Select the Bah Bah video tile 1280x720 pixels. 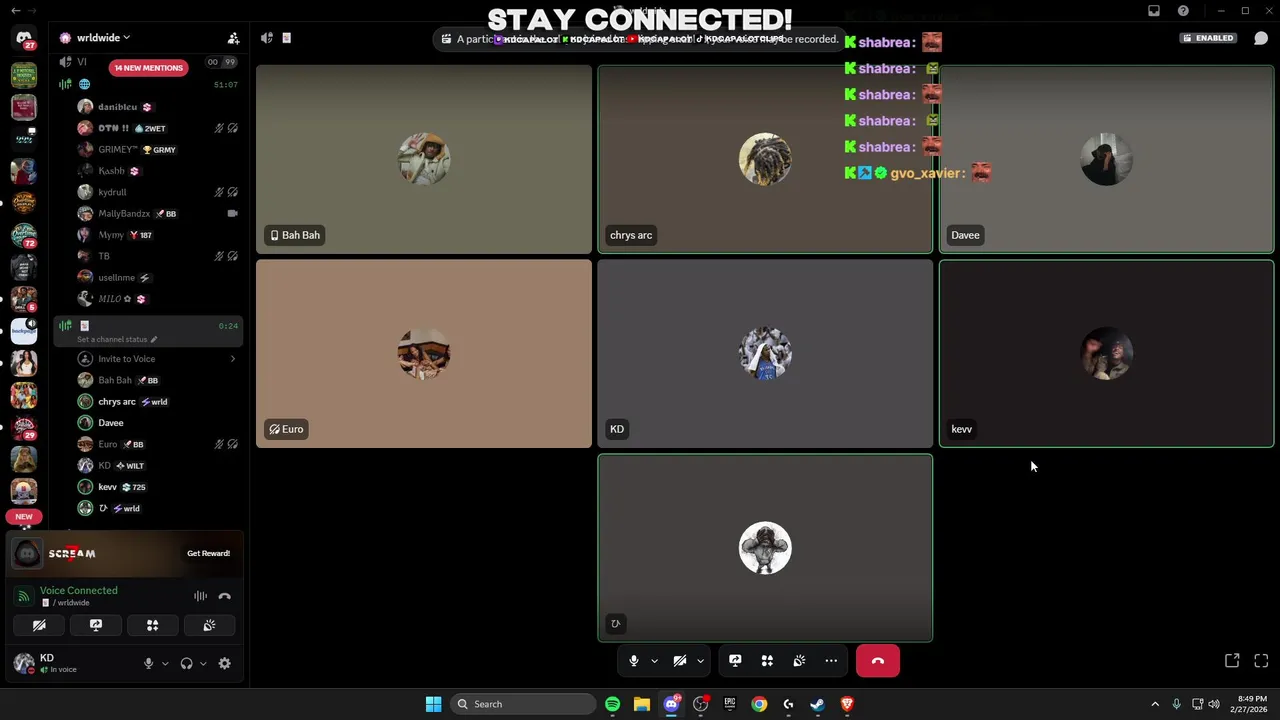424,159
